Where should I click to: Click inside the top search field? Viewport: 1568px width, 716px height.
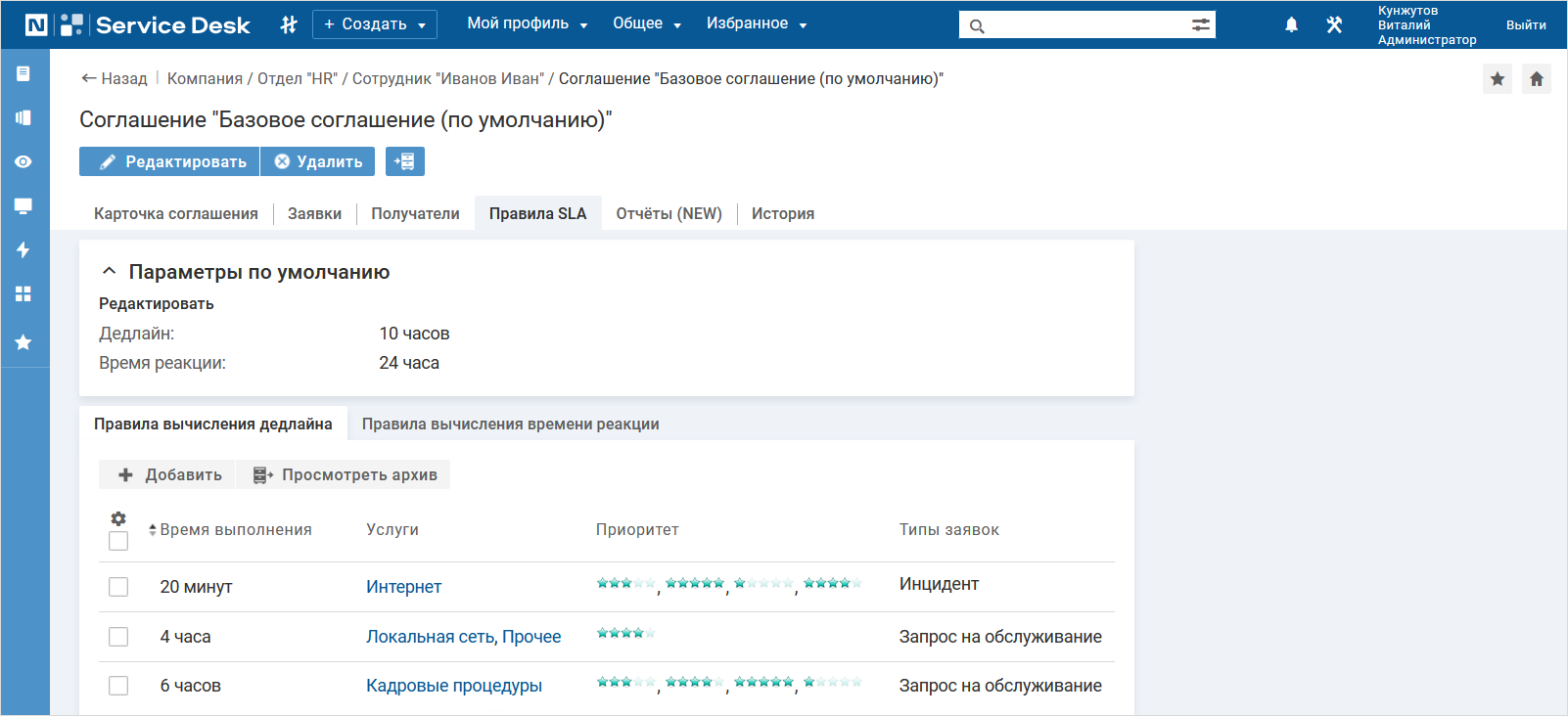[1086, 25]
